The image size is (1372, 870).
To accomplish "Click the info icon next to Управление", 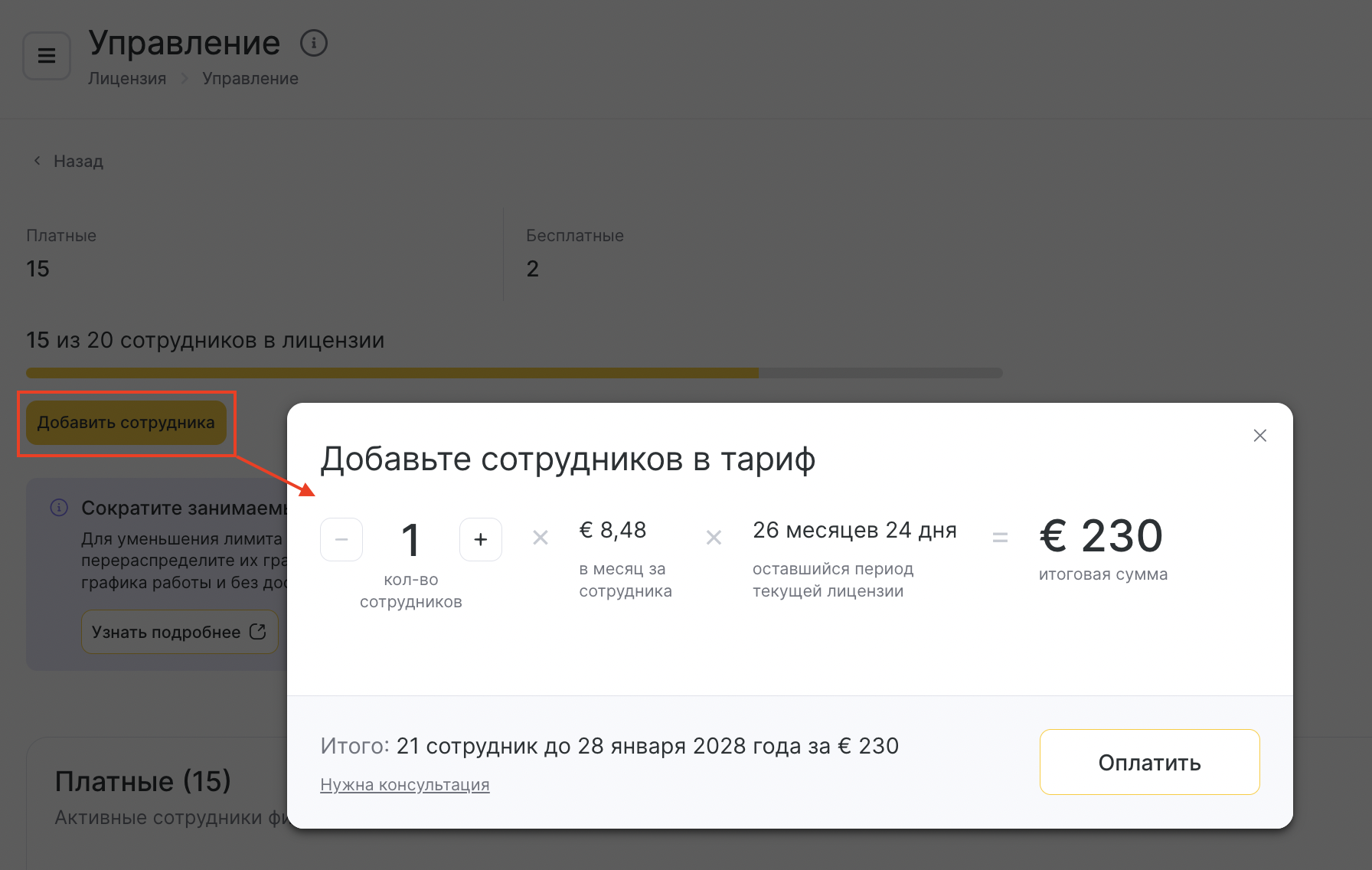I will tap(314, 43).
